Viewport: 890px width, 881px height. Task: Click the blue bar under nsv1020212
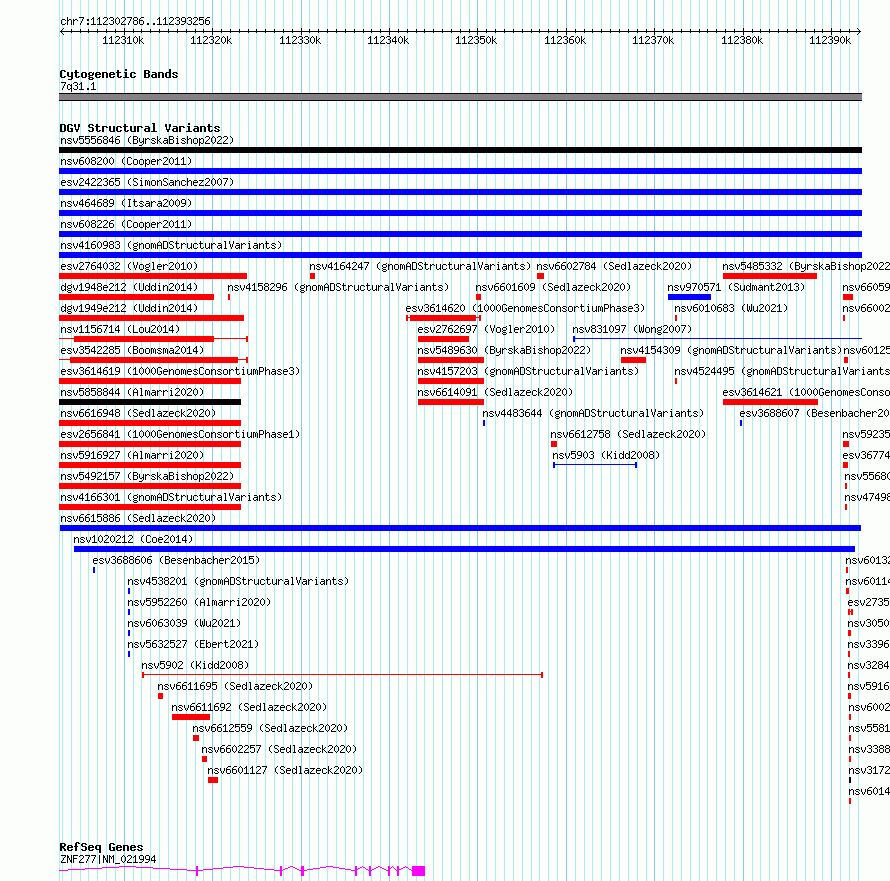(464, 549)
